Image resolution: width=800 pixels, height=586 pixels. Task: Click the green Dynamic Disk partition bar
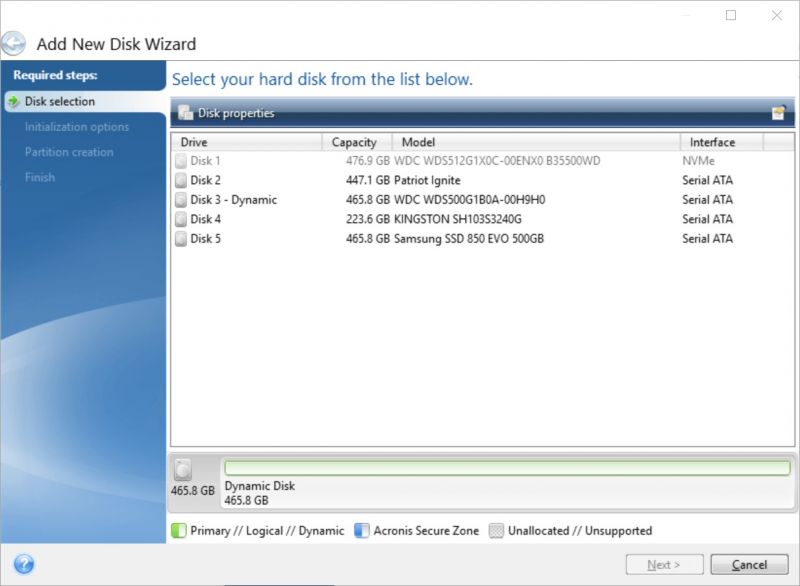click(x=507, y=468)
